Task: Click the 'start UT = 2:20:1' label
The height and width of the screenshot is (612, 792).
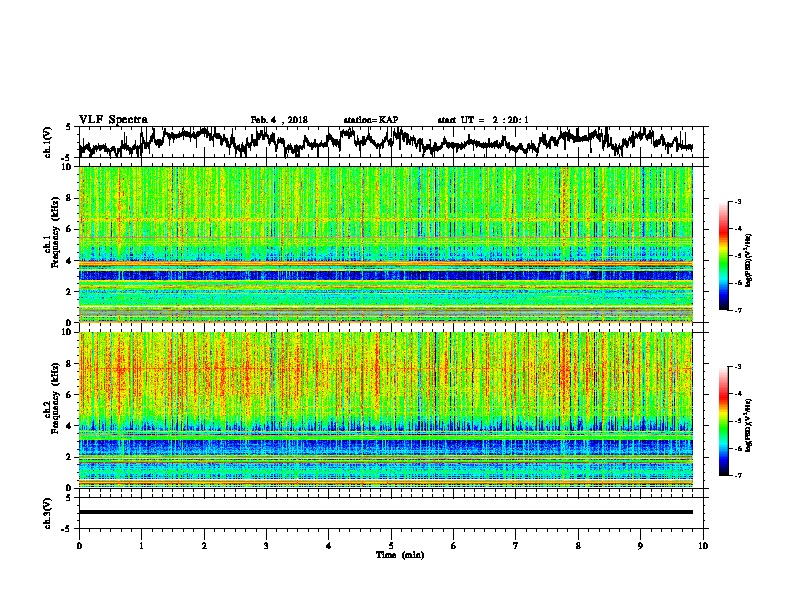Action: coord(483,120)
